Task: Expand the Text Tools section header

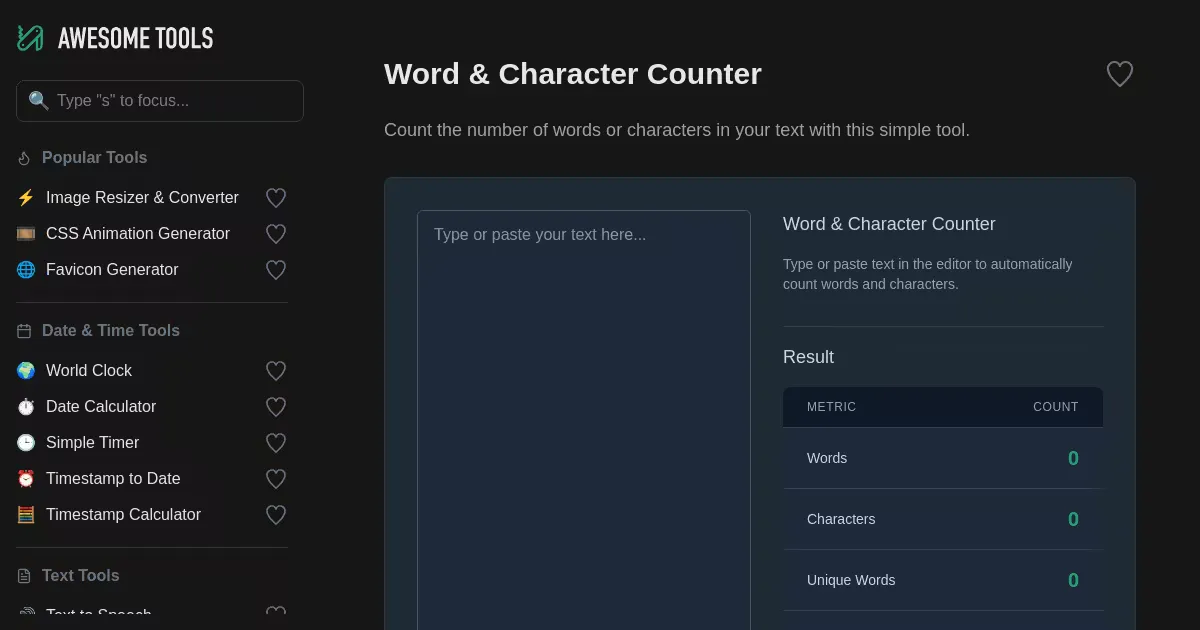Action: pyautogui.click(x=80, y=576)
